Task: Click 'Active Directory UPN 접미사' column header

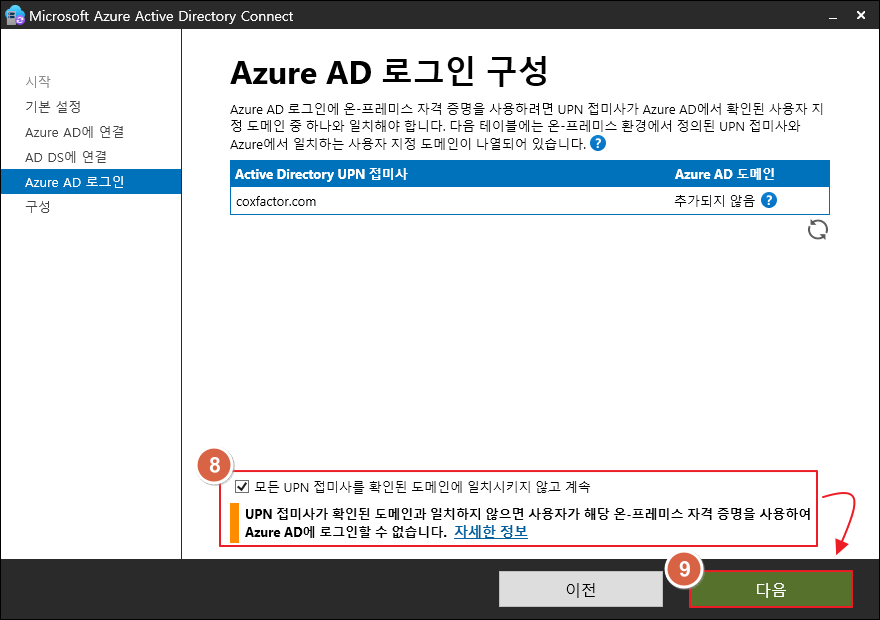Action: (x=321, y=174)
